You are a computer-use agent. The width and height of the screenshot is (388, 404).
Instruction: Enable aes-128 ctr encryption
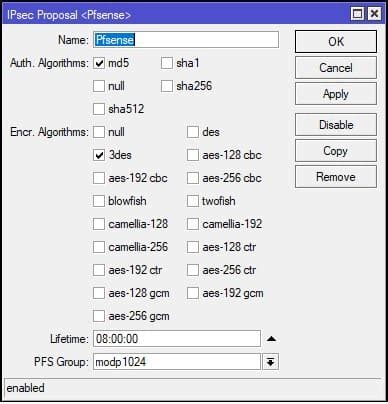click(x=193, y=247)
